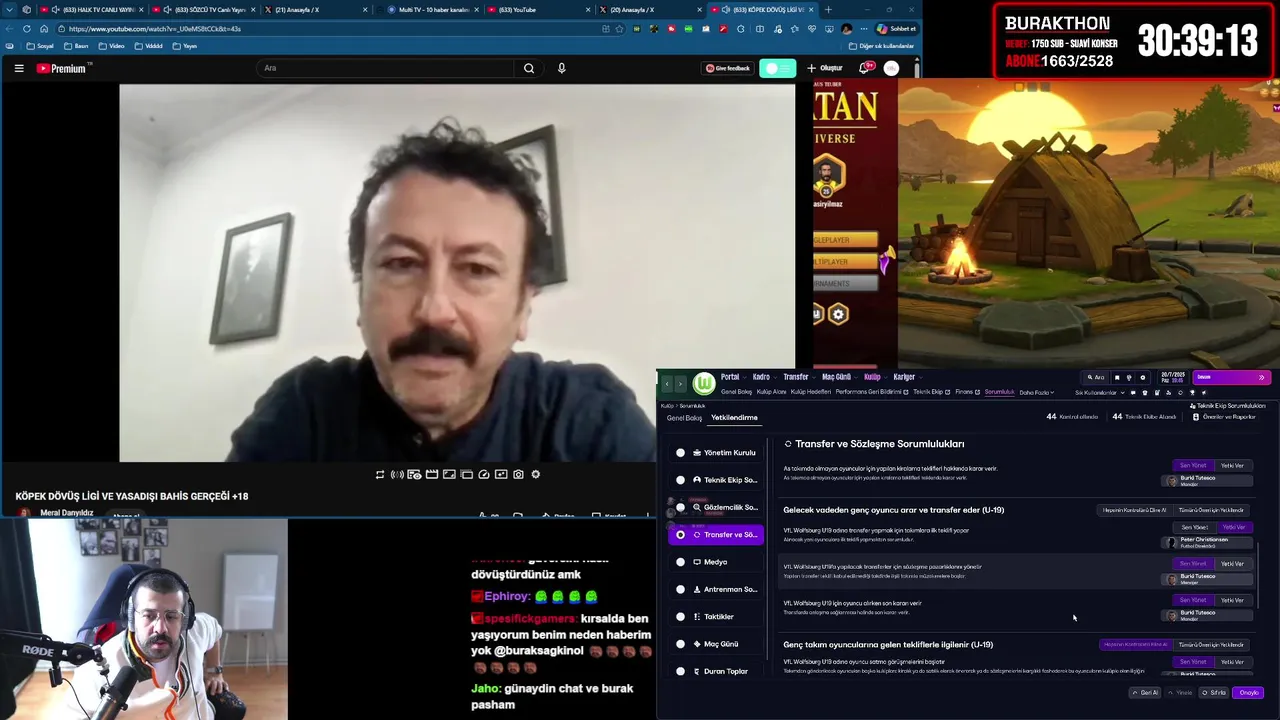The width and height of the screenshot is (1280, 720).
Task: Open the Kadro menu
Action: [761, 377]
